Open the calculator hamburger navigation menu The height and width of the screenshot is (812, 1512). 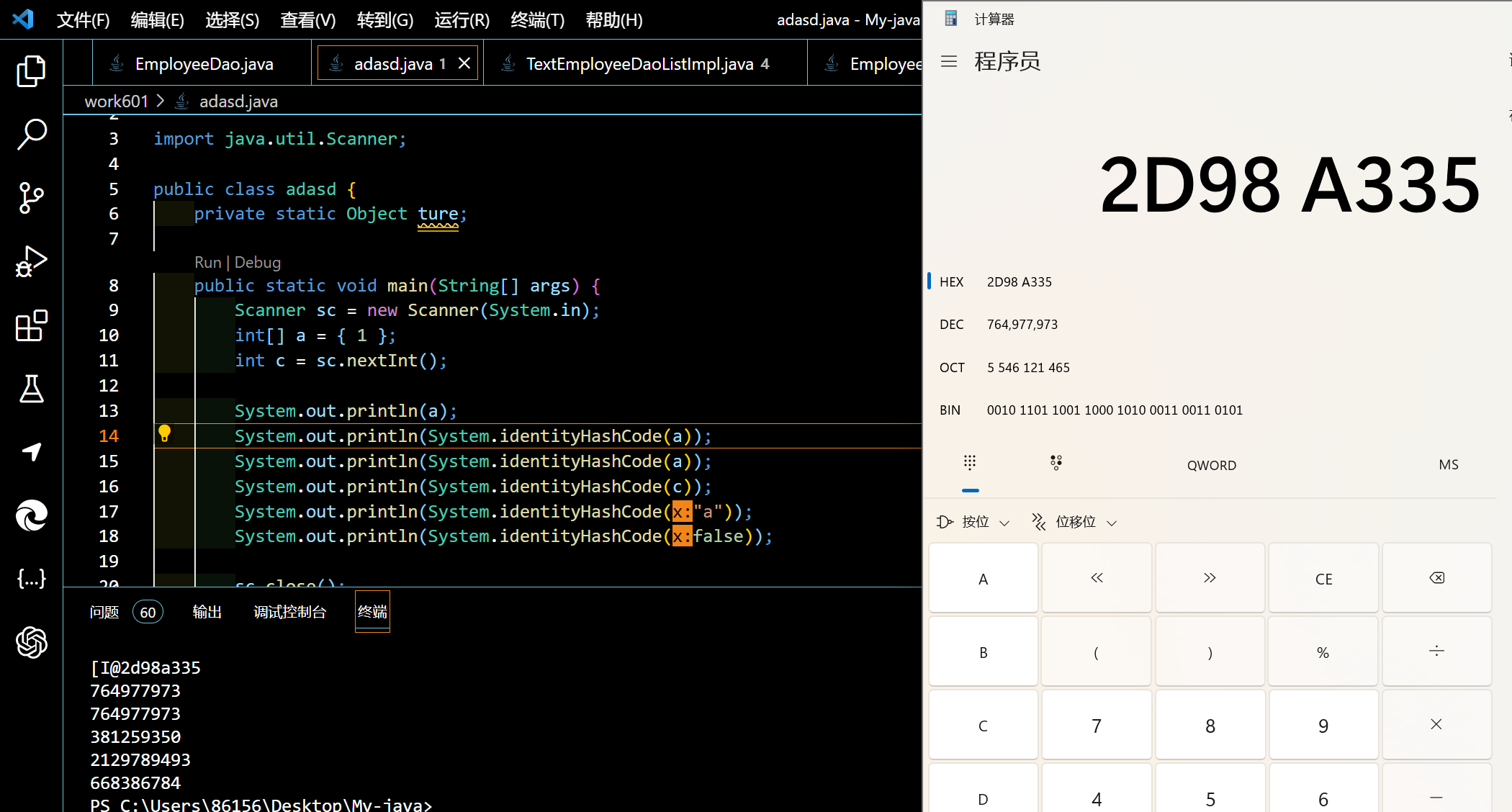pyautogui.click(x=949, y=61)
